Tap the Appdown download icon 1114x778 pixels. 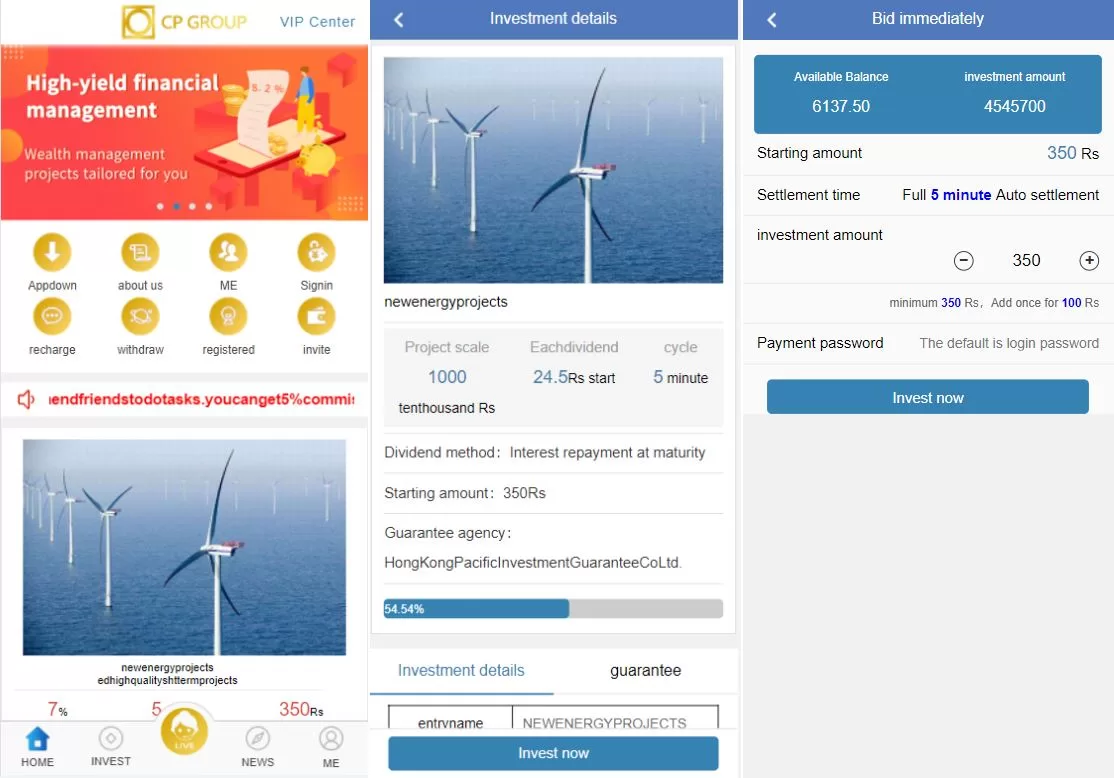[52, 252]
